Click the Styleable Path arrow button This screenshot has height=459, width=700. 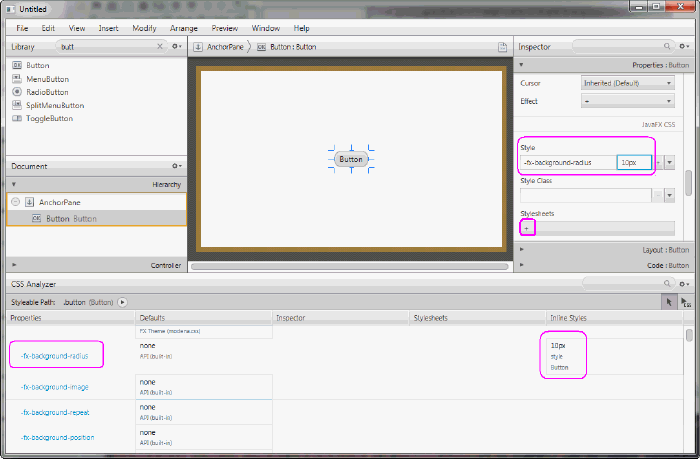coord(122,302)
